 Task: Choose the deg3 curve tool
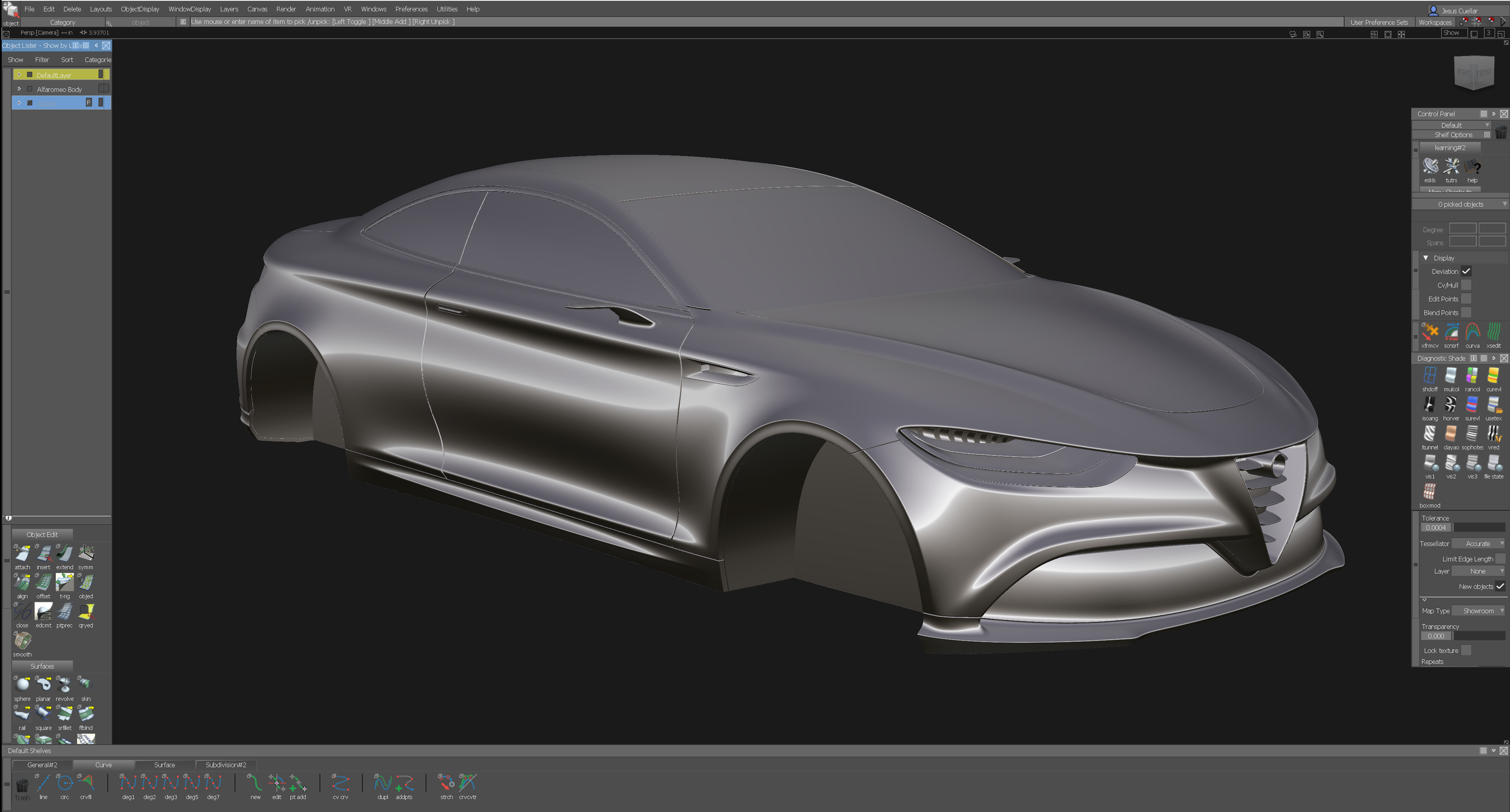click(171, 783)
